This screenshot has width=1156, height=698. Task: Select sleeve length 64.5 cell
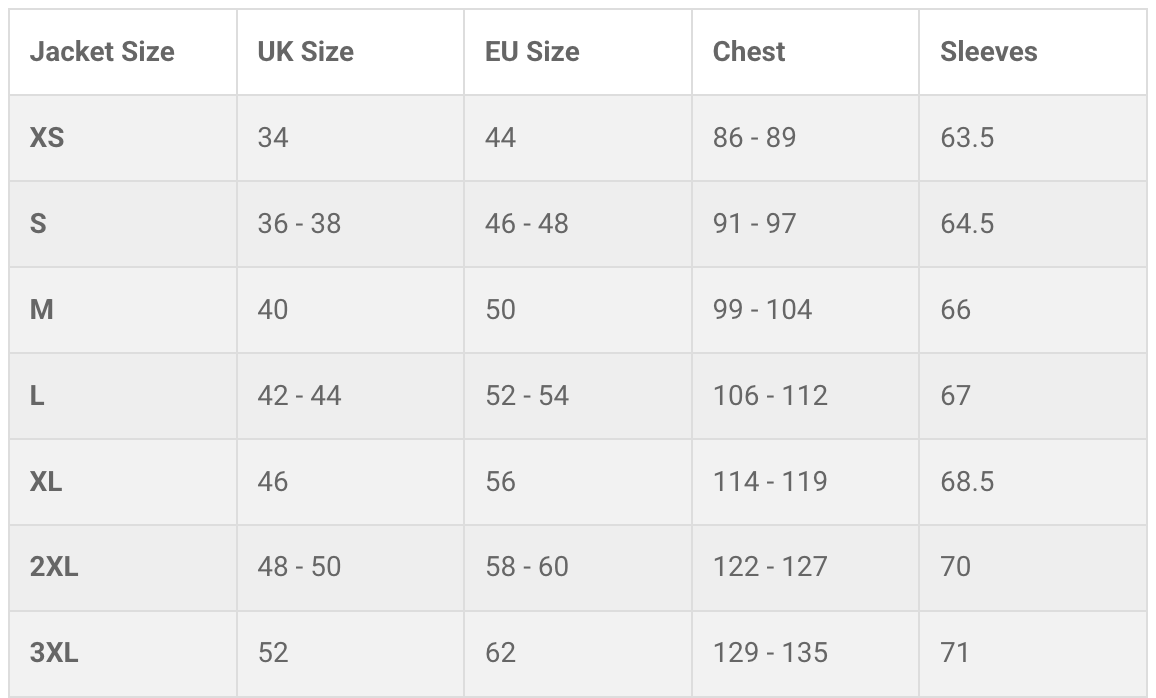click(967, 223)
